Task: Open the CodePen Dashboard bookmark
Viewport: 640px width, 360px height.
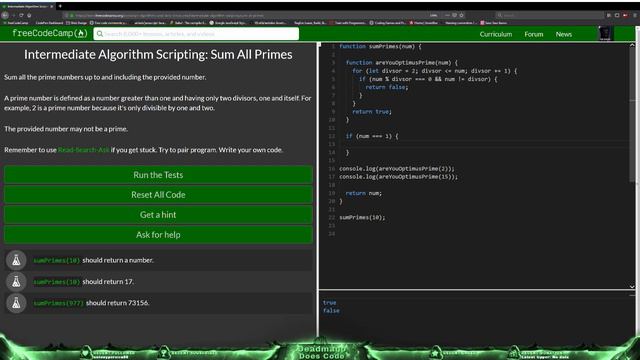Action: pos(48,23)
